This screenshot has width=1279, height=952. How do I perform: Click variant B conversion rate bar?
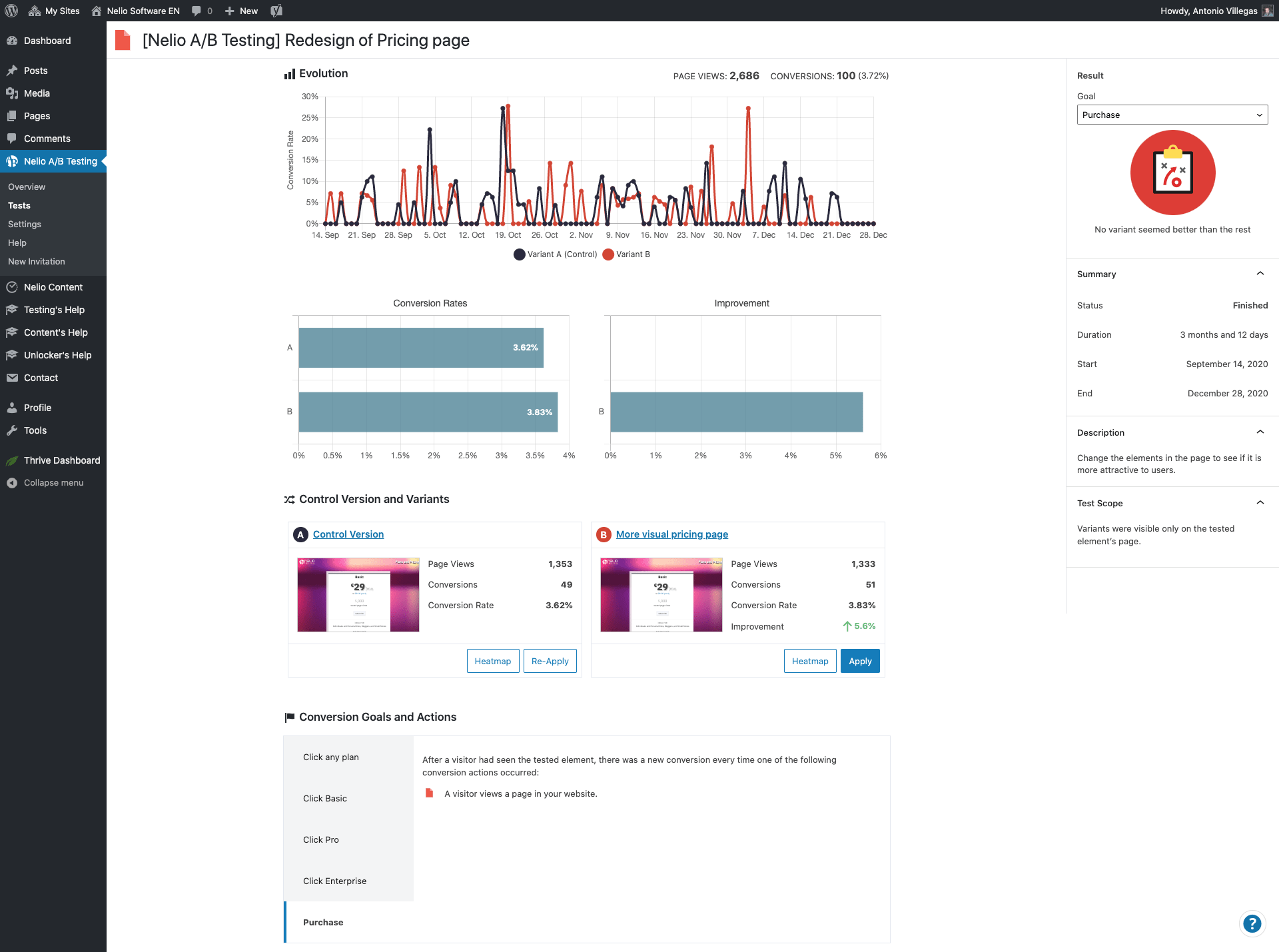pos(428,412)
